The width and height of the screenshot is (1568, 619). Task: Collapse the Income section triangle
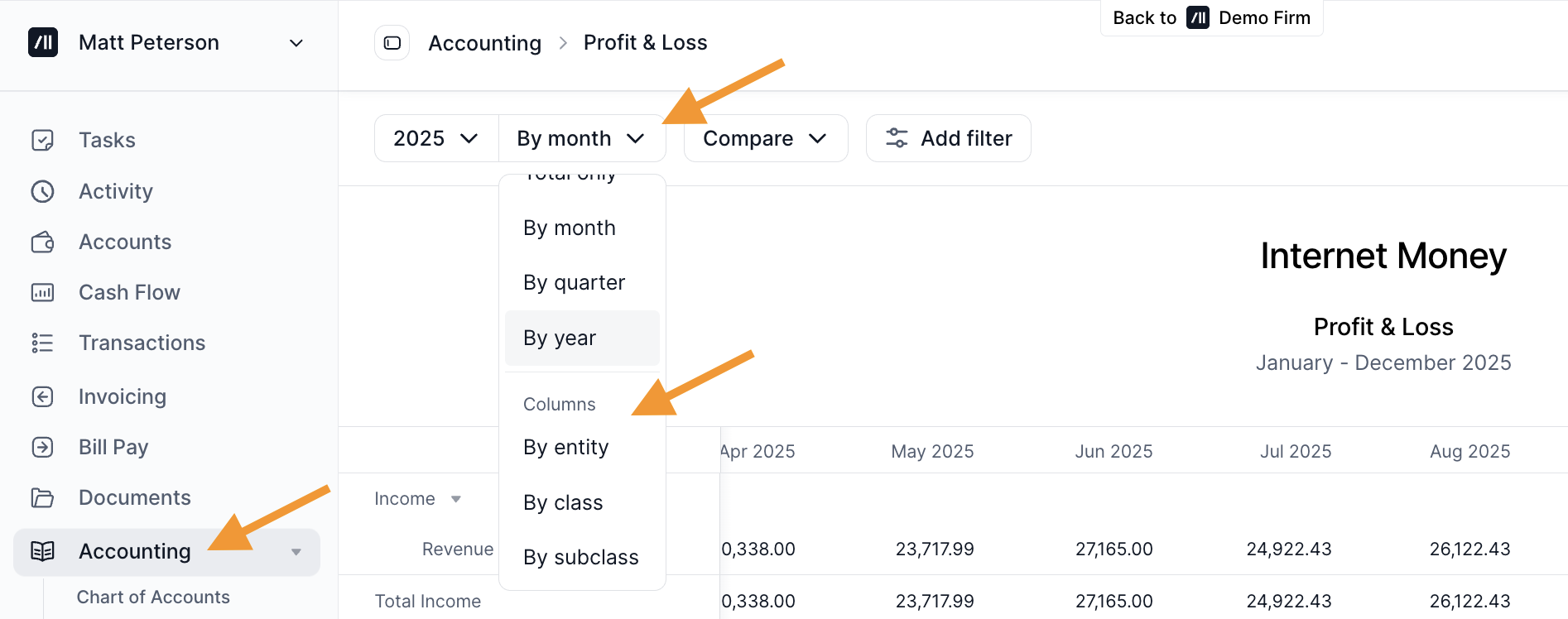[x=455, y=499]
